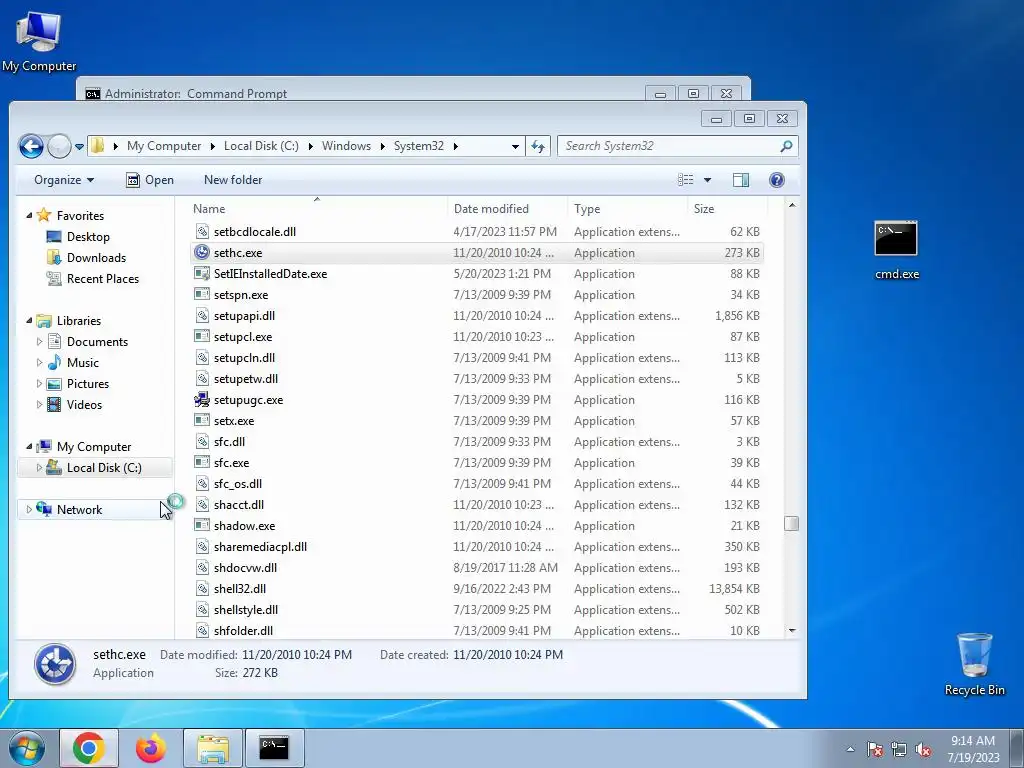Click the file list scrollbar thumb
The height and width of the screenshot is (768, 1024).
point(792,524)
